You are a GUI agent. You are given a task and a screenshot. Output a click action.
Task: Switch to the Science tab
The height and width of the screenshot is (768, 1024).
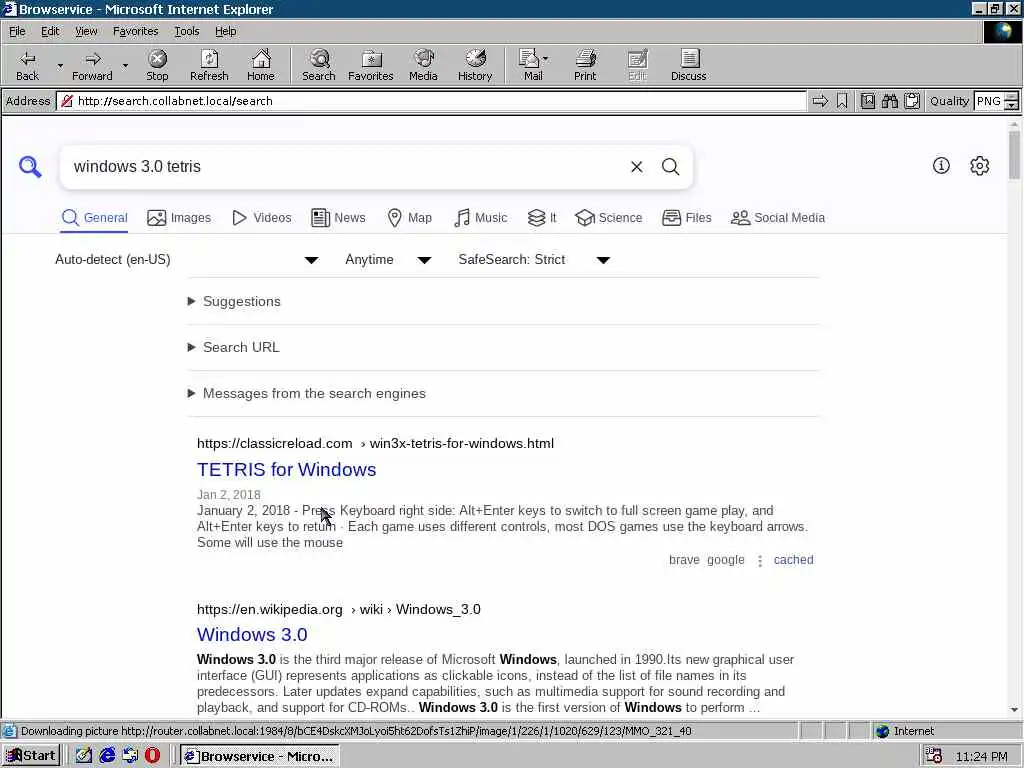click(609, 218)
